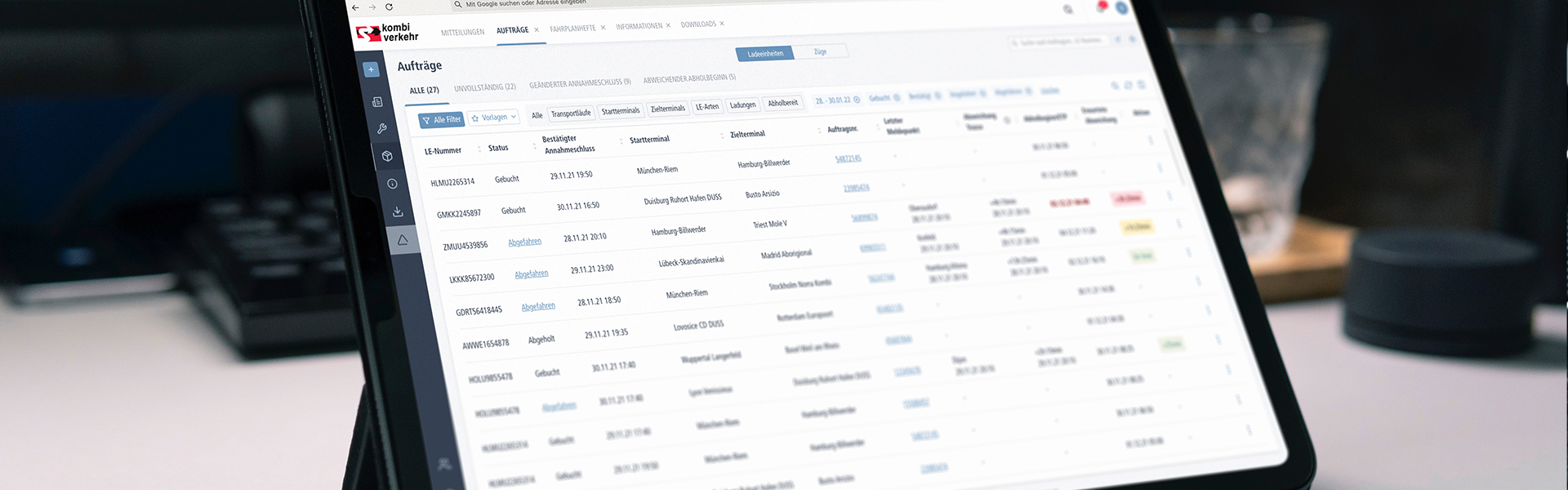Close the Aufträge tab
The height and width of the screenshot is (490, 1568).
pyautogui.click(x=537, y=29)
